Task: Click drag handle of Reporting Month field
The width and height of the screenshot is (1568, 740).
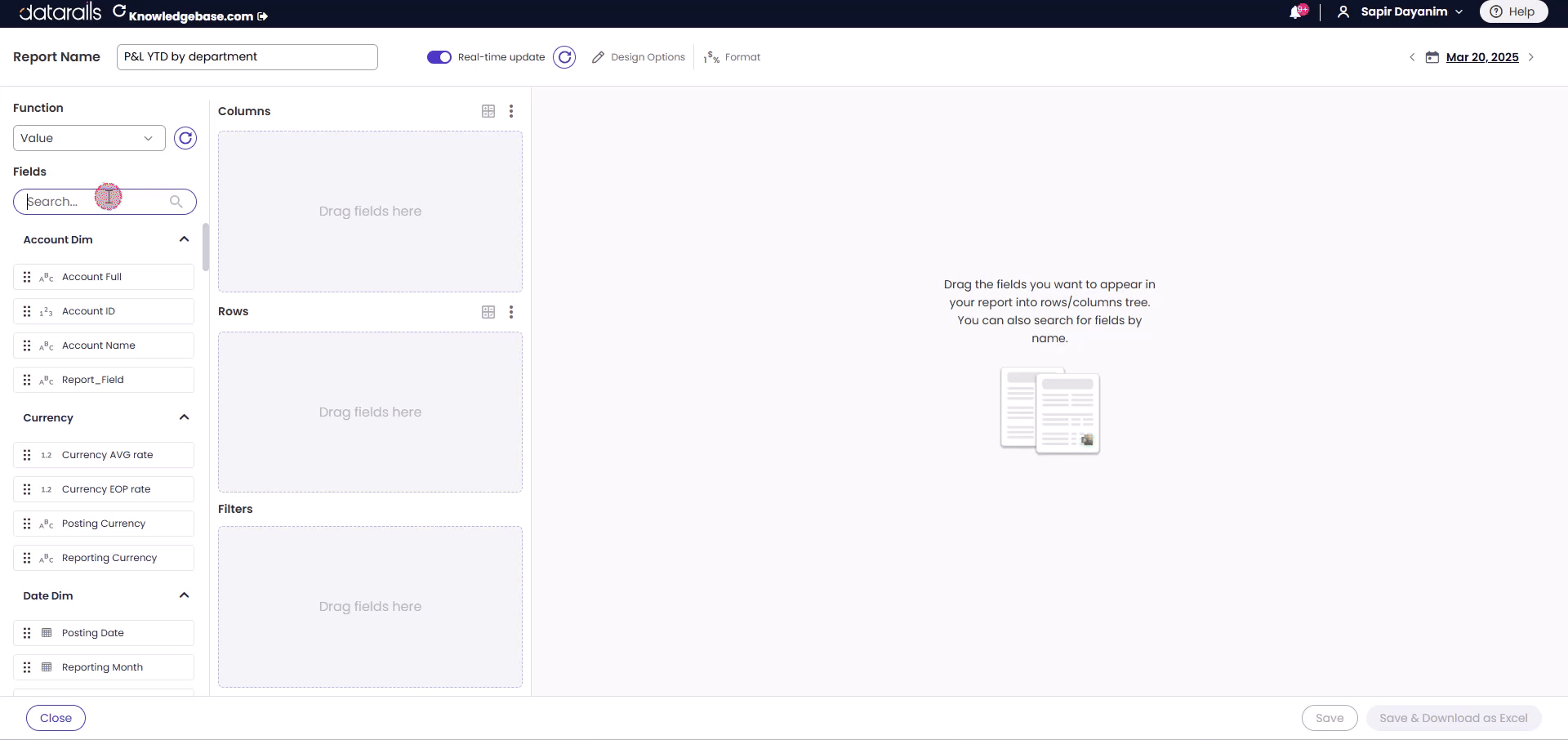Action: pyautogui.click(x=27, y=667)
